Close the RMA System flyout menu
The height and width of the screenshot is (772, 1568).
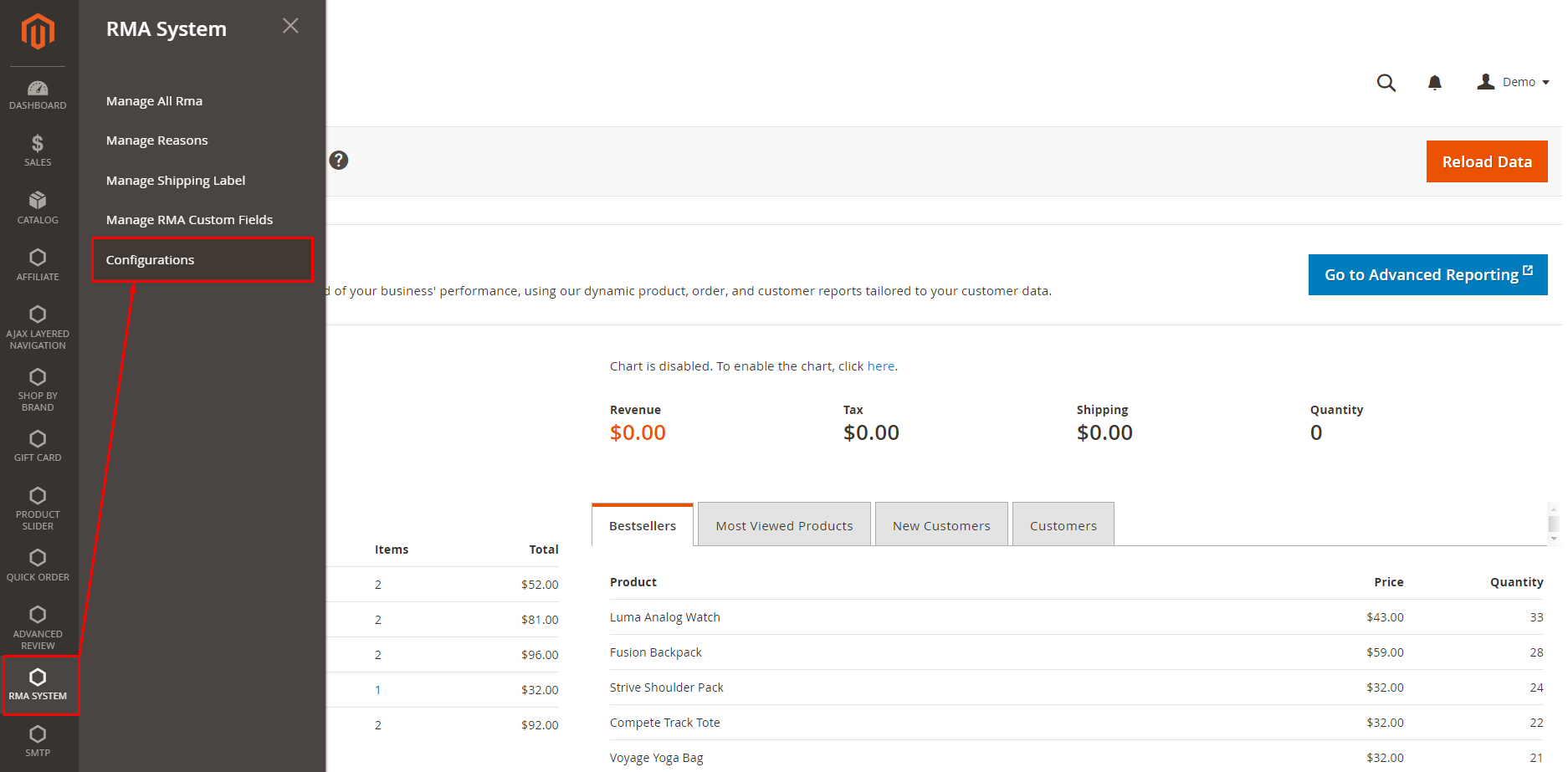click(290, 26)
